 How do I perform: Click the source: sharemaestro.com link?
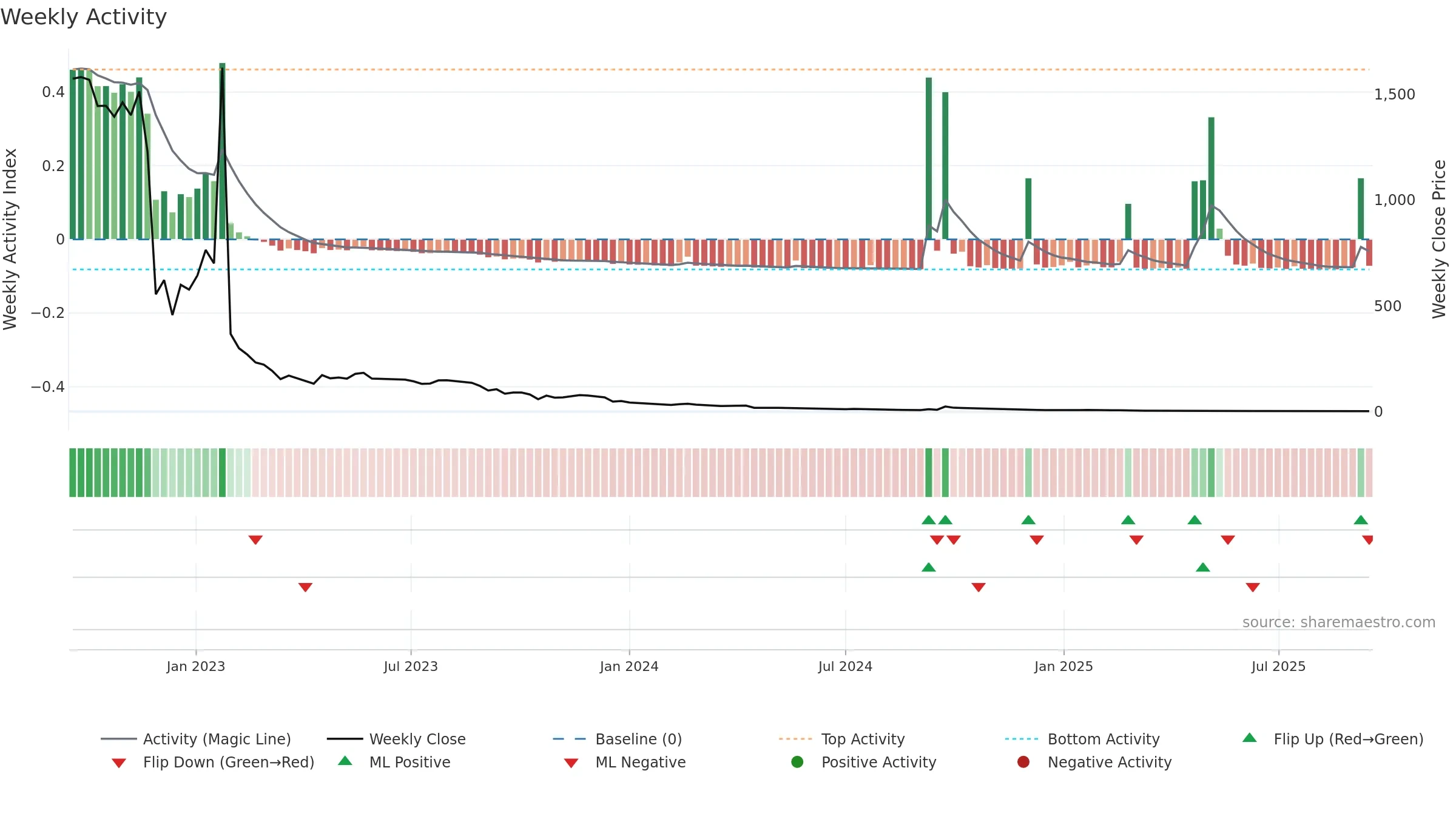pyautogui.click(x=1338, y=622)
